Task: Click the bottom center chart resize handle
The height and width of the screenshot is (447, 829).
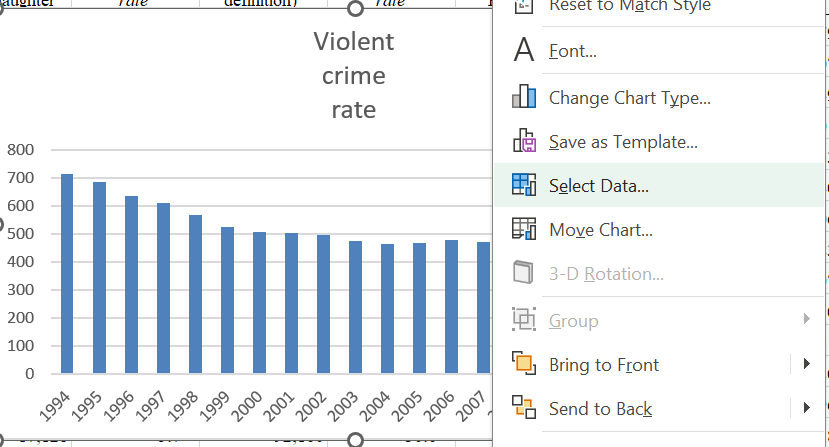Action: [x=355, y=440]
